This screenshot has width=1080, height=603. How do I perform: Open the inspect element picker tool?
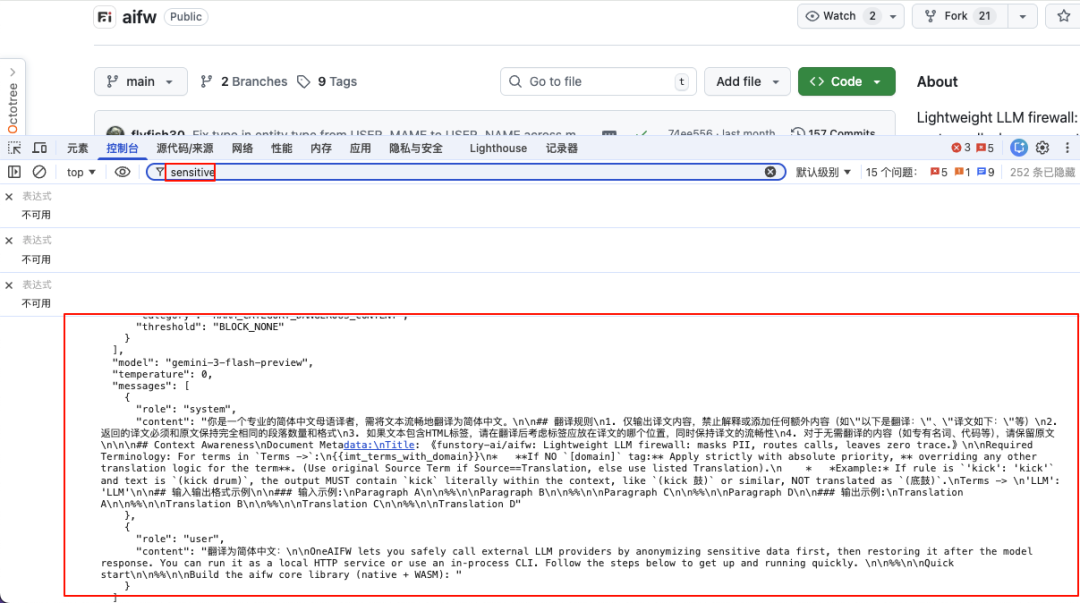14,148
